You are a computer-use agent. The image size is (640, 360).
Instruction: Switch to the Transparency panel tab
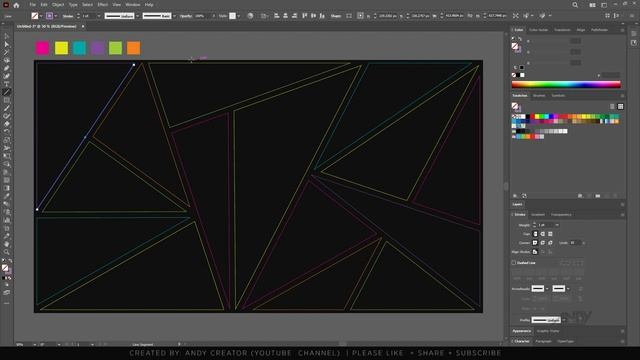(x=561, y=215)
